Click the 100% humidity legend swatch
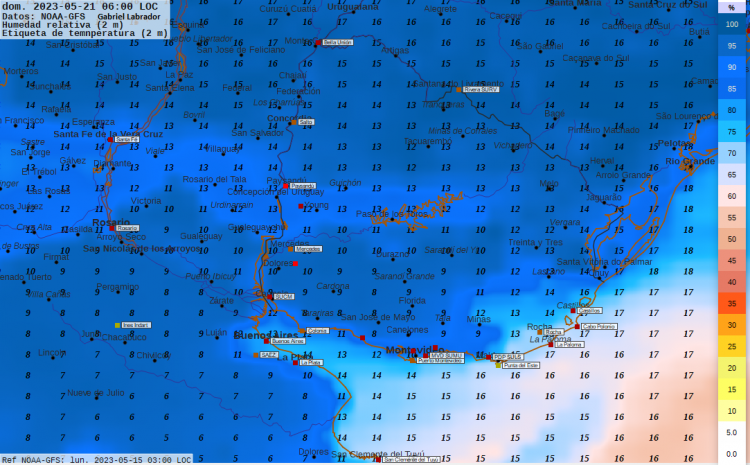This screenshot has height=465, width=750. tap(733, 25)
